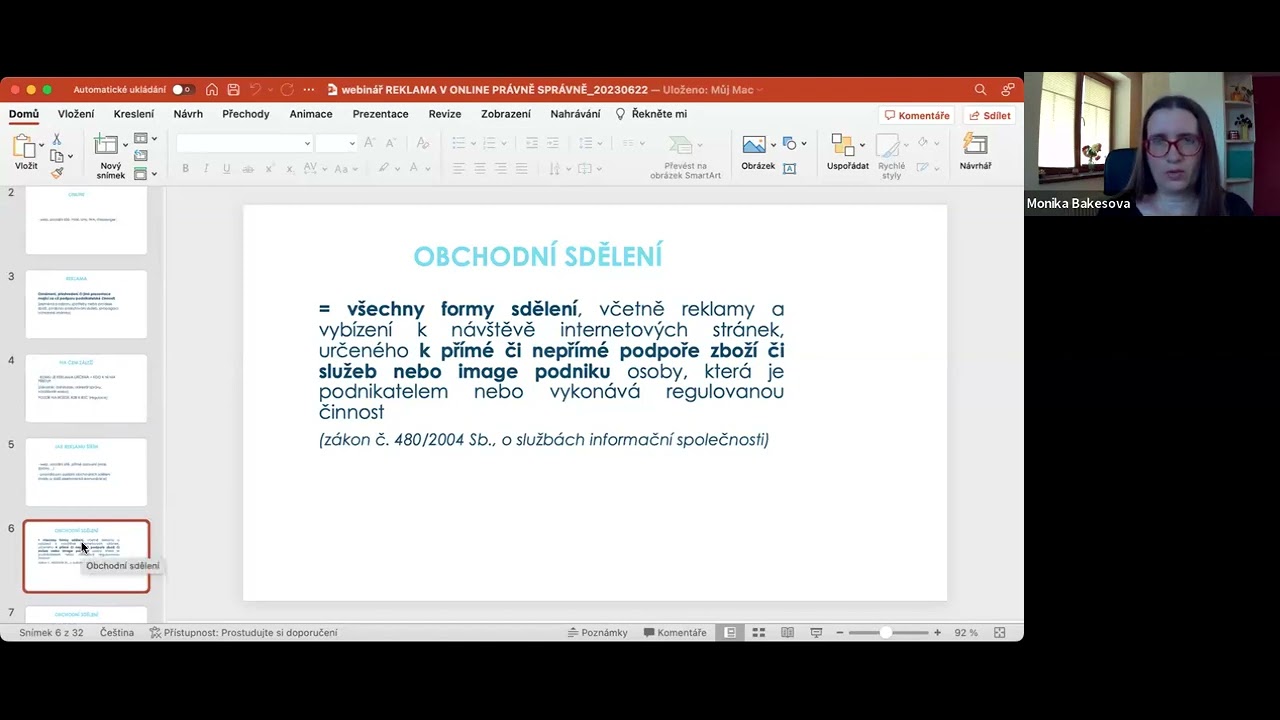Click the Sdílet share button
Viewport: 1280px width, 720px height.
(x=990, y=116)
